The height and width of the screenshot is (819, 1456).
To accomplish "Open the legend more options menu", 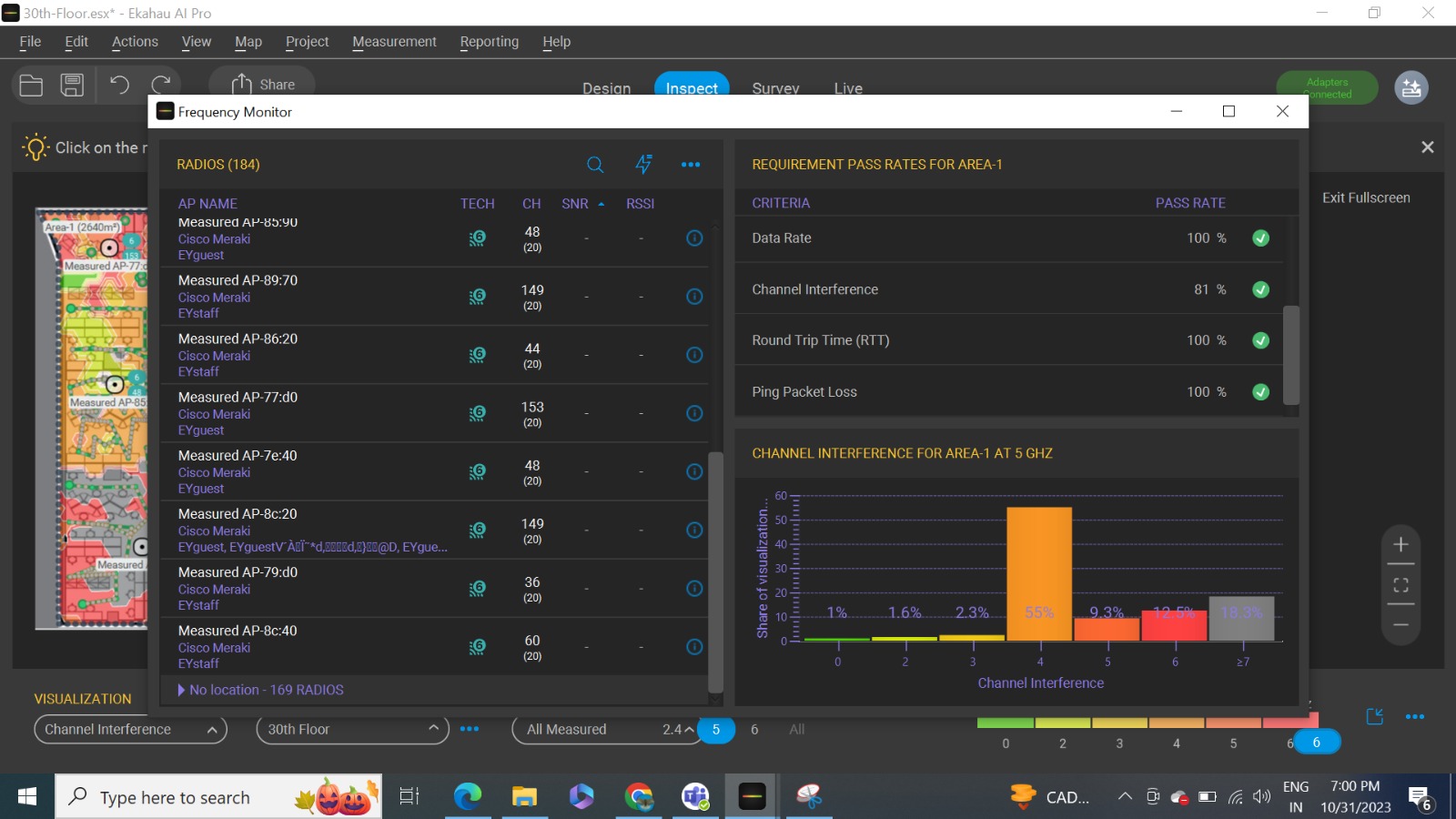I will (x=1415, y=717).
